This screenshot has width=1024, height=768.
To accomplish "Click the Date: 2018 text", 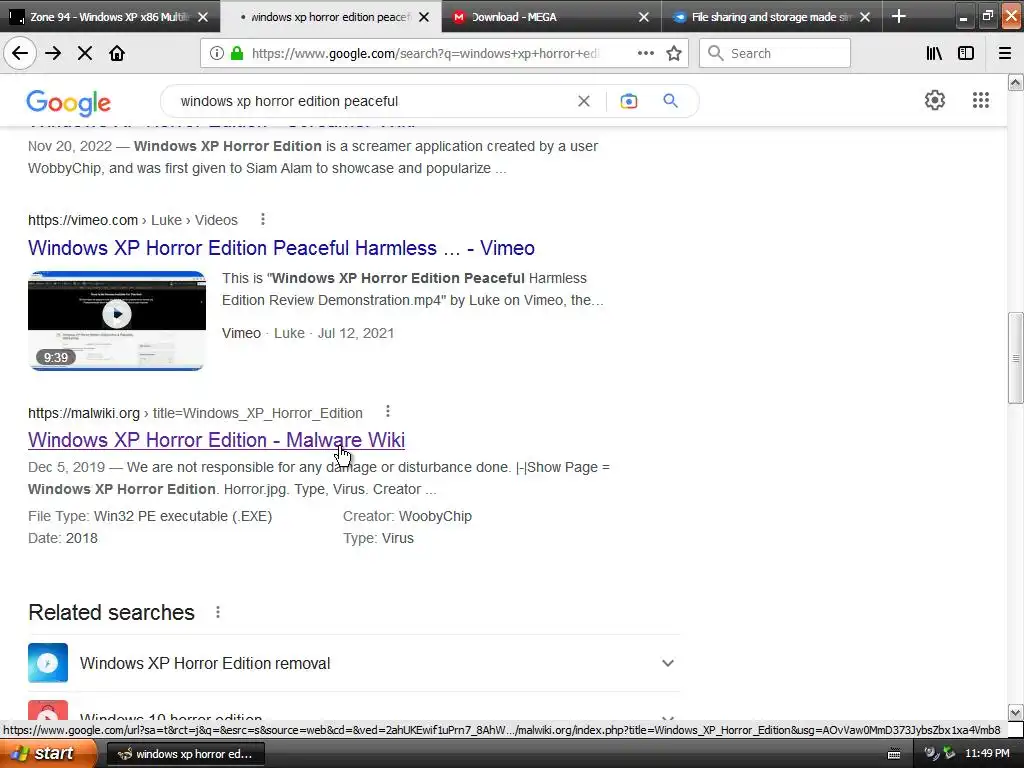I will (63, 539).
